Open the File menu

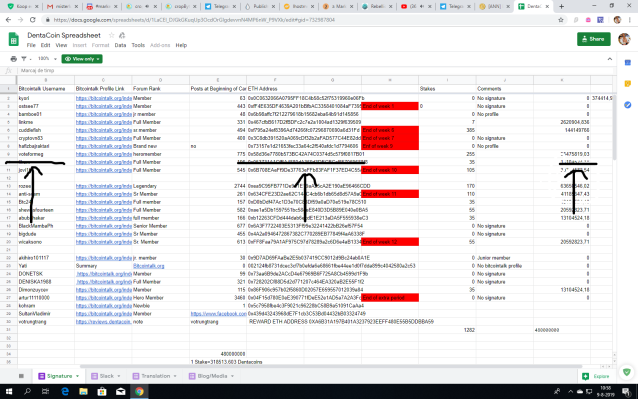[31, 45]
